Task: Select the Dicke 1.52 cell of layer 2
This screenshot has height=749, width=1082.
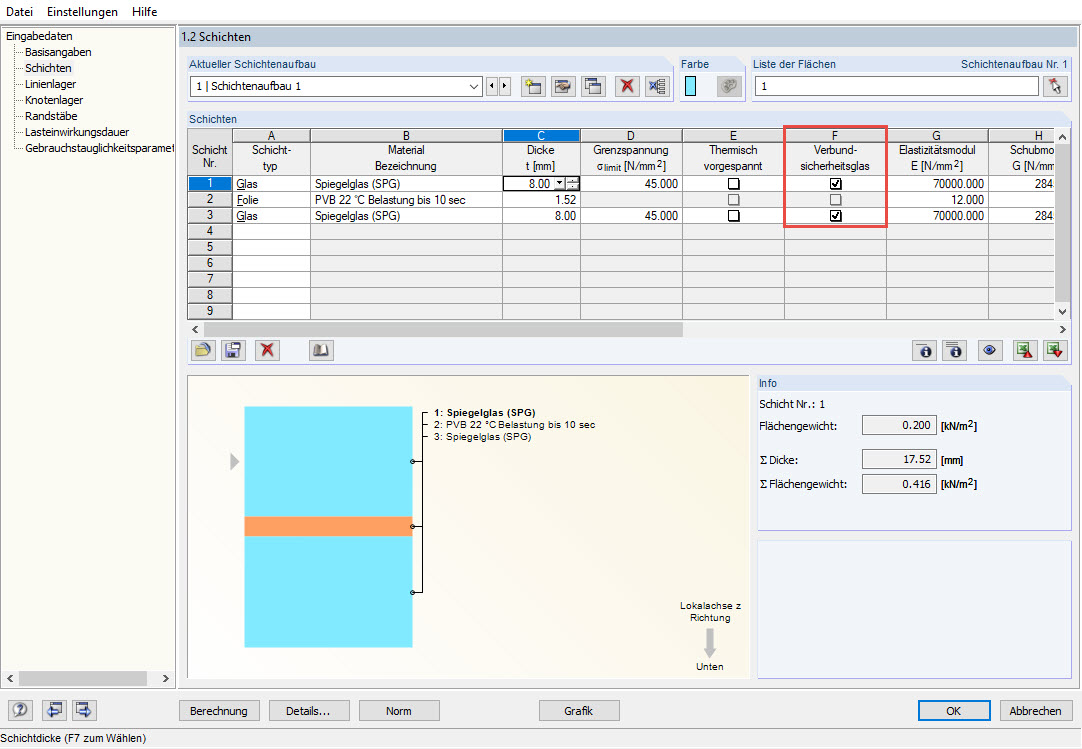Action: coord(541,200)
